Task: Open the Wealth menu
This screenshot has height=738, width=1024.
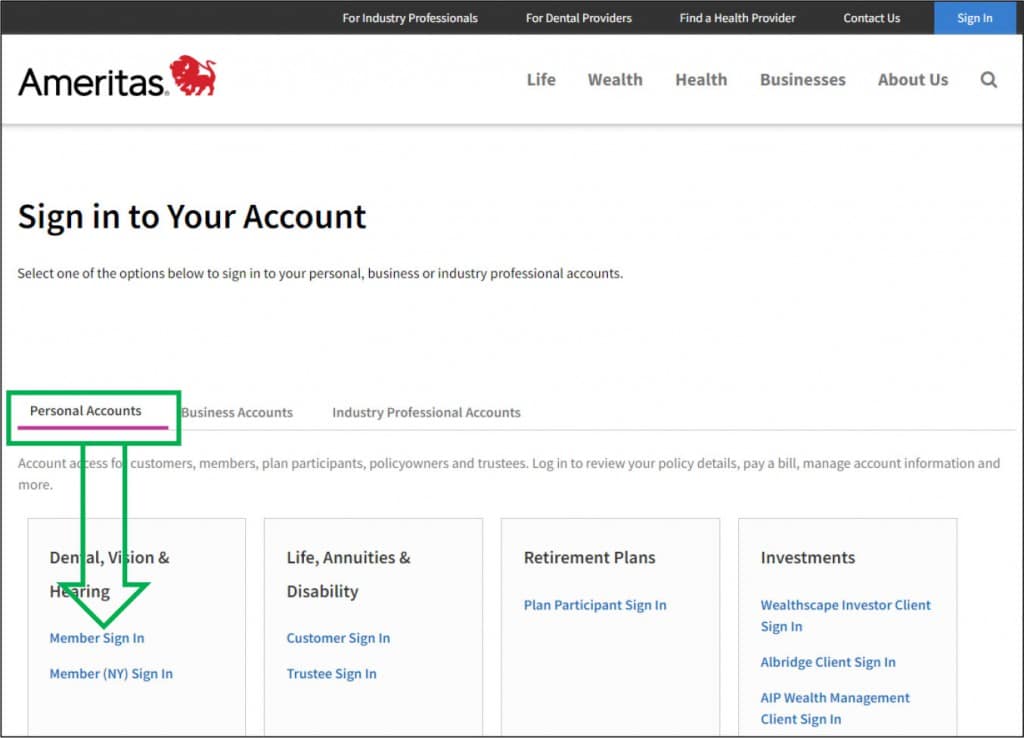Action: click(x=615, y=80)
